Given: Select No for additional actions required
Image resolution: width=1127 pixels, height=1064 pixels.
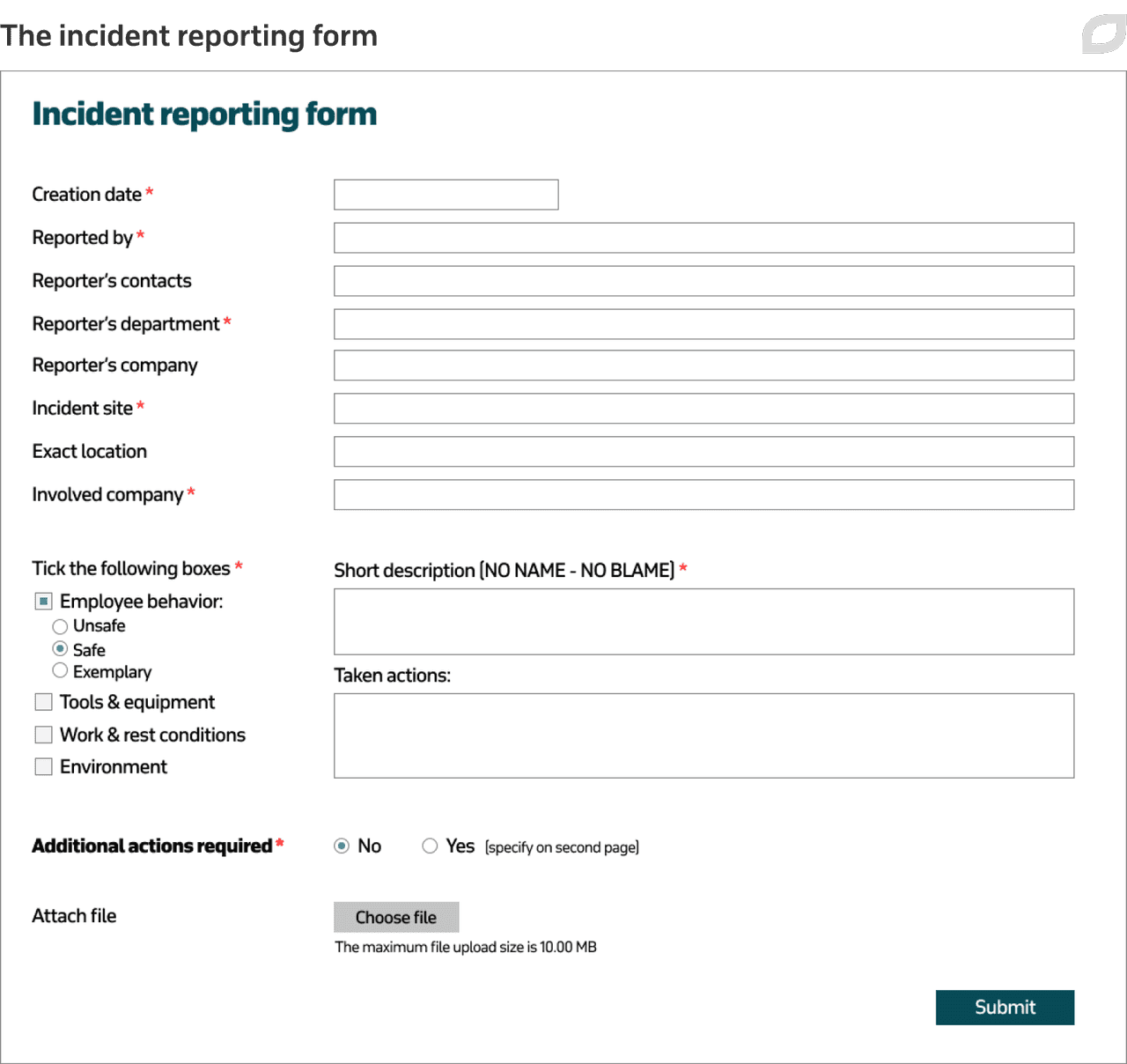Looking at the screenshot, I should coord(343,846).
